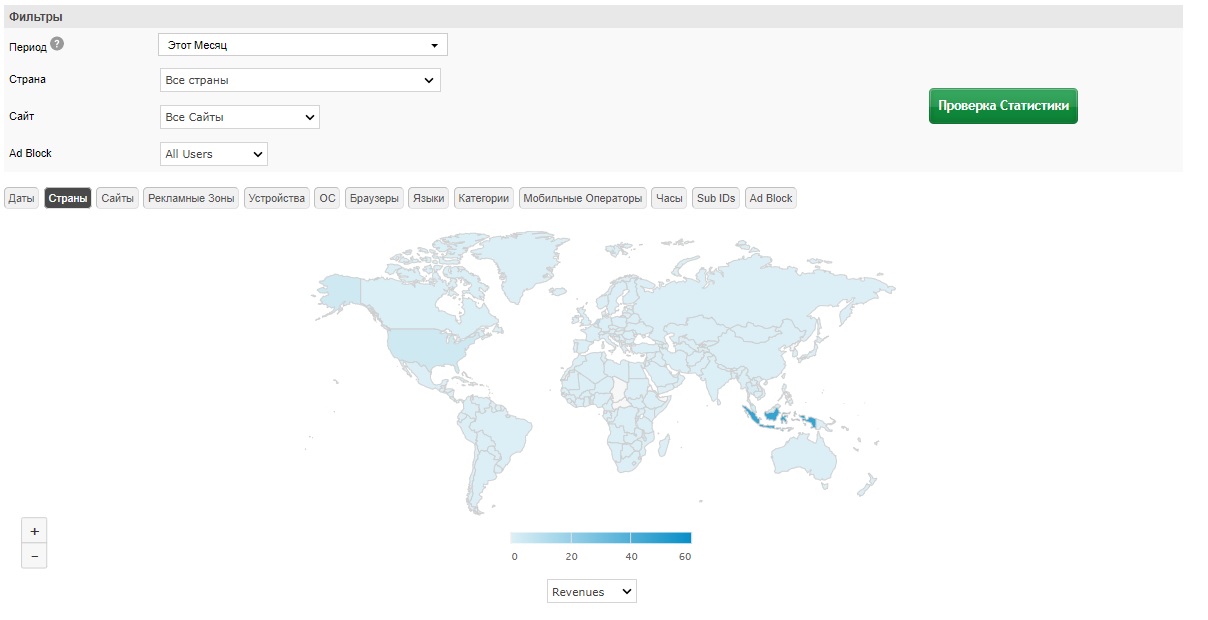Click Australia on the world map
Screen dimensions: 1208x620
pos(806,458)
